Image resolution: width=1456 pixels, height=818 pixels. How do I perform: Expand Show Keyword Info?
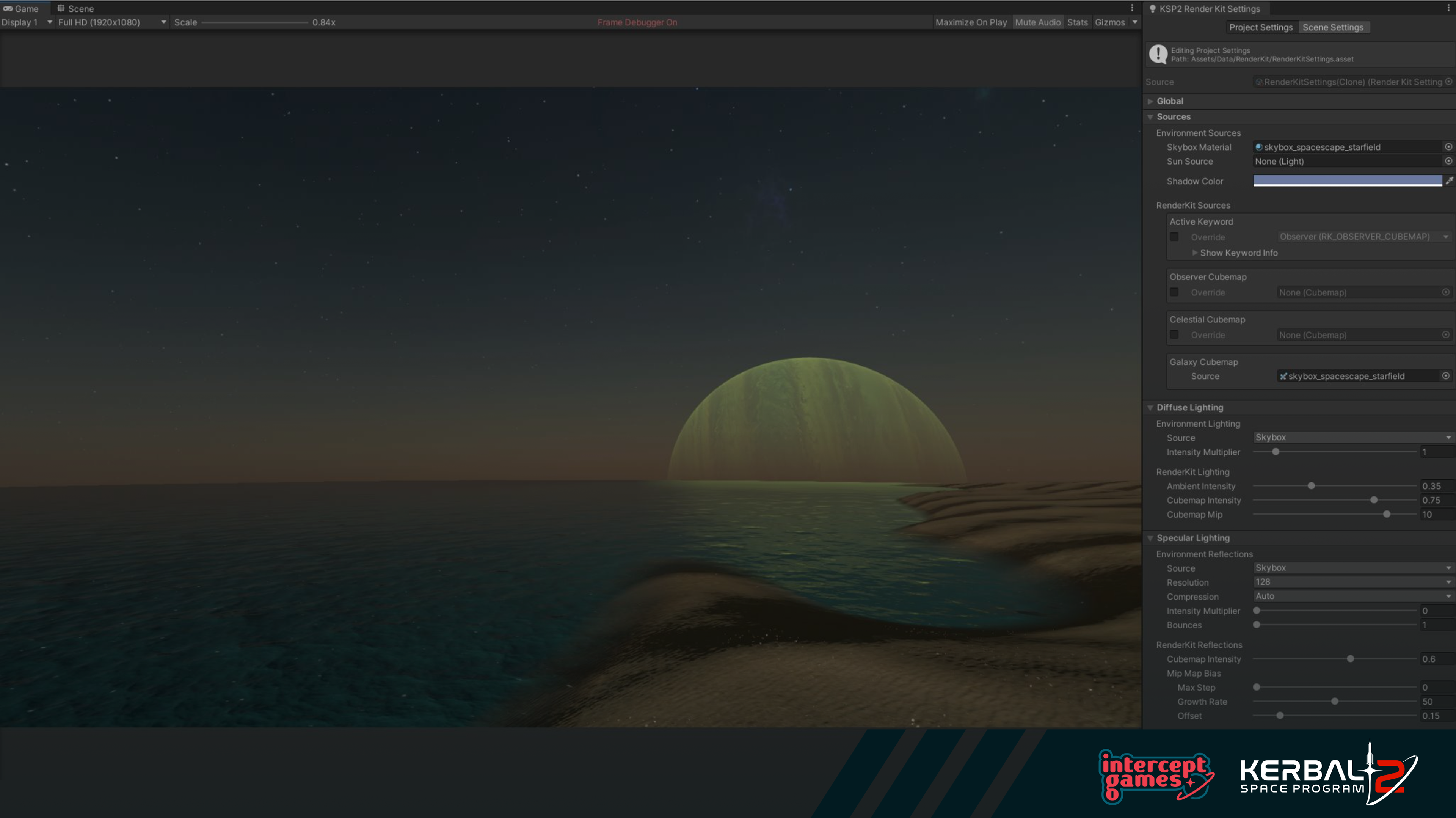tap(1195, 253)
